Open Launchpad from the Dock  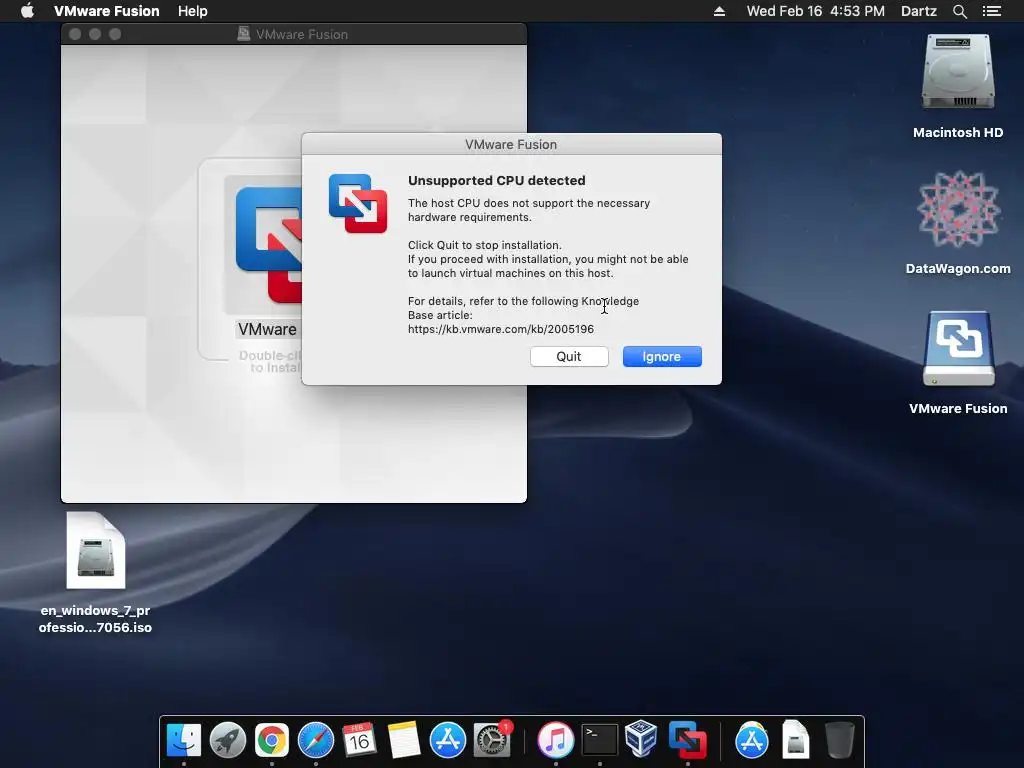click(x=228, y=740)
